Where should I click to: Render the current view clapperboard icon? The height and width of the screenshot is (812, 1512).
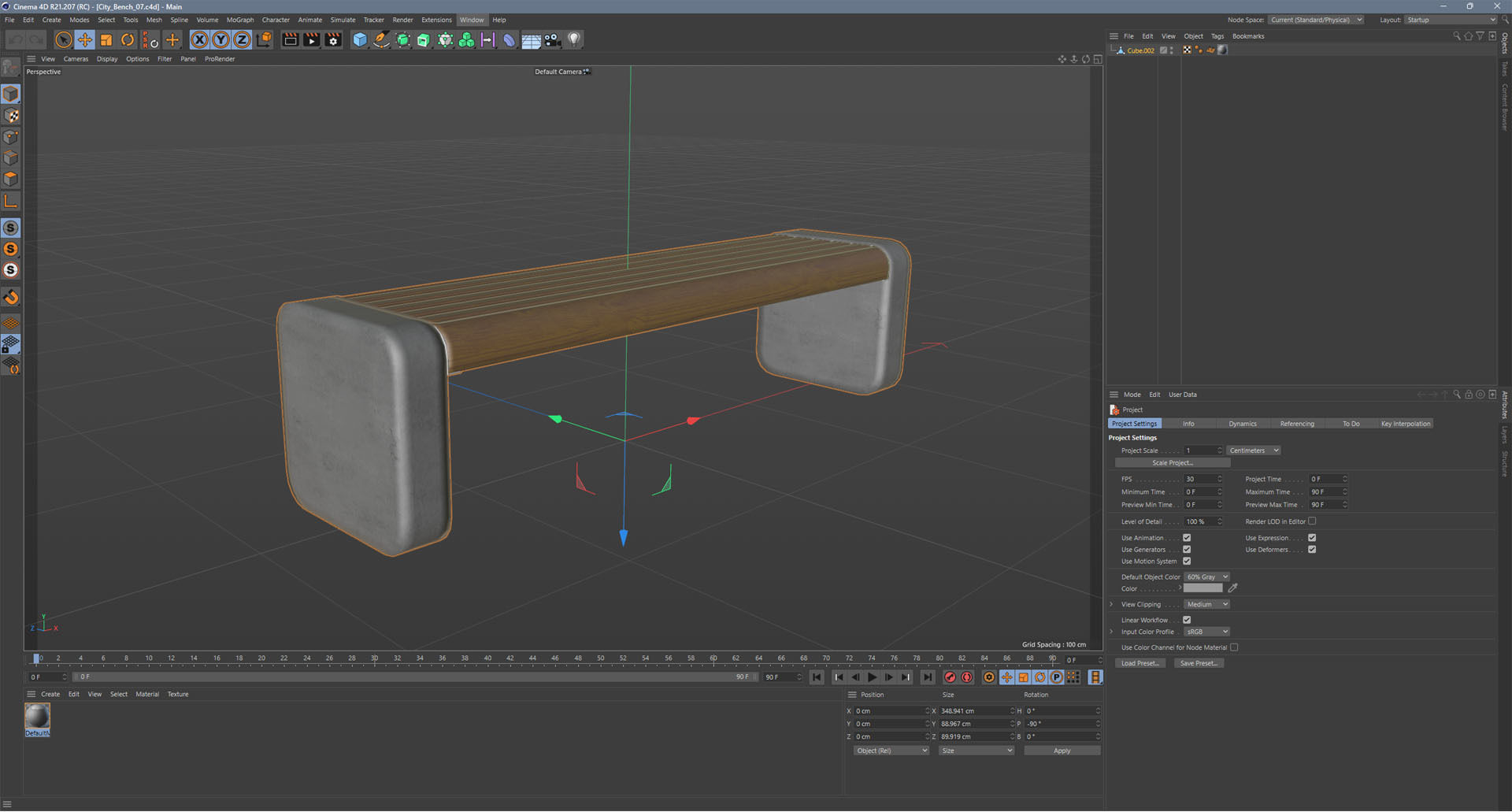(291, 39)
